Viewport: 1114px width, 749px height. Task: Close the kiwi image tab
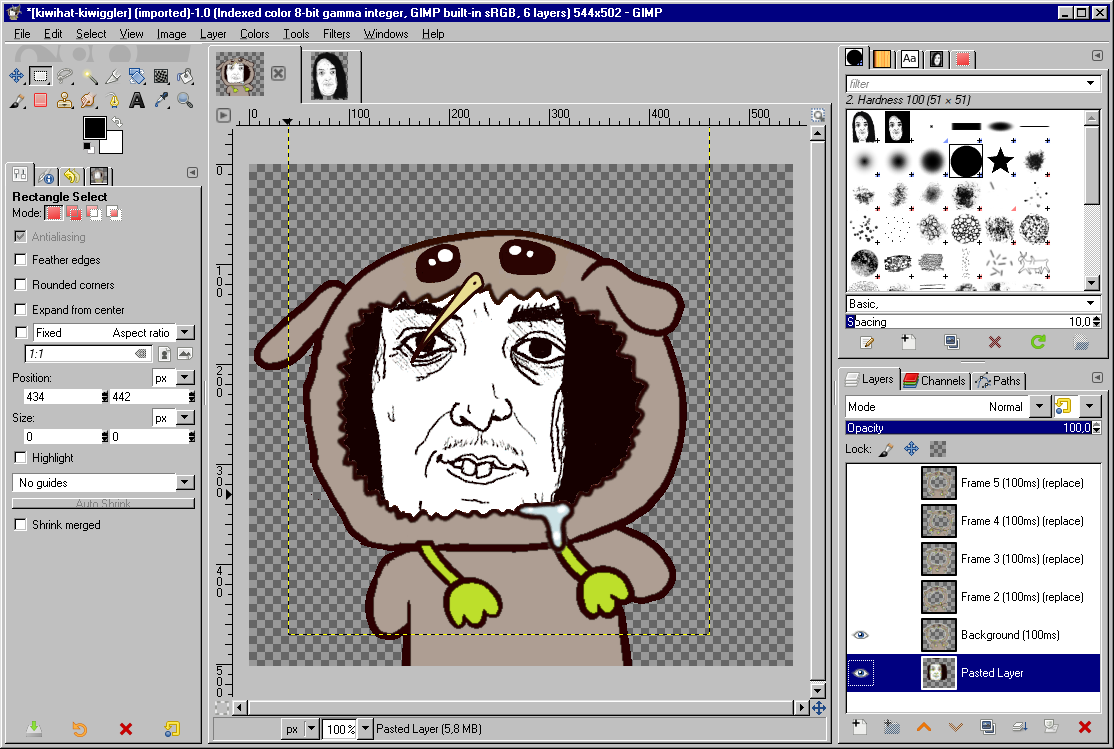pos(278,73)
